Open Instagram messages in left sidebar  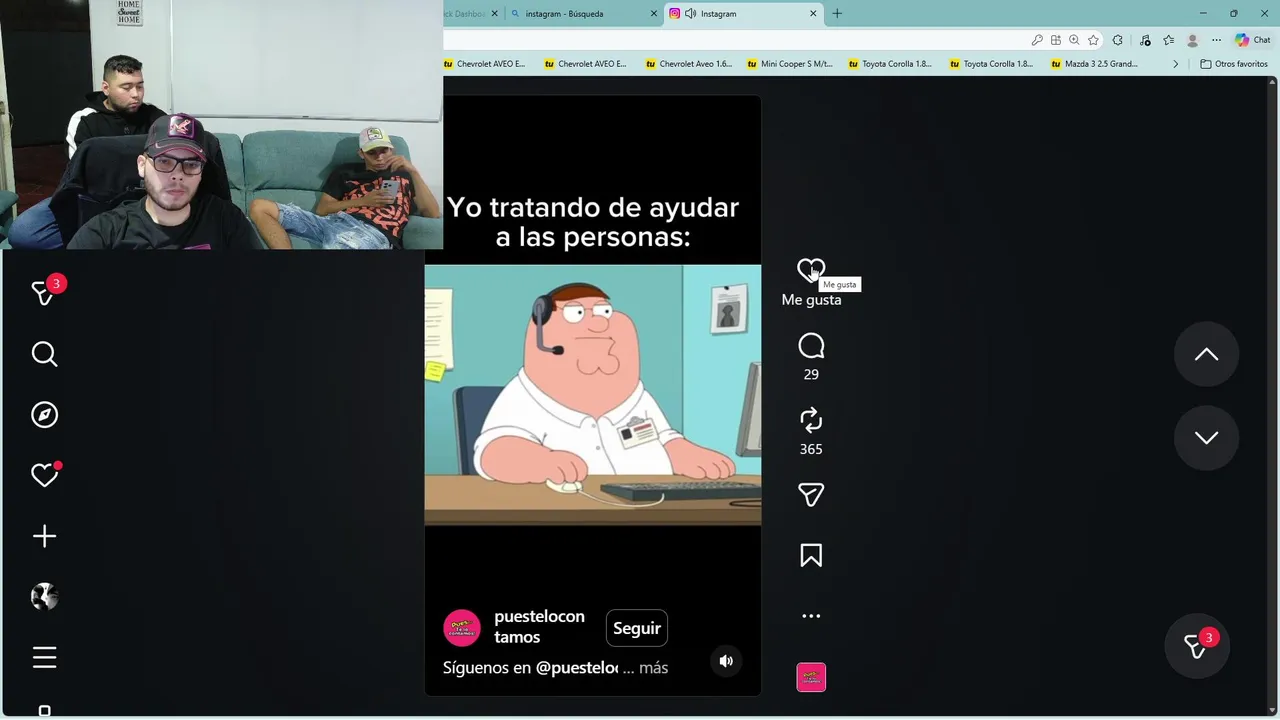tap(44, 292)
